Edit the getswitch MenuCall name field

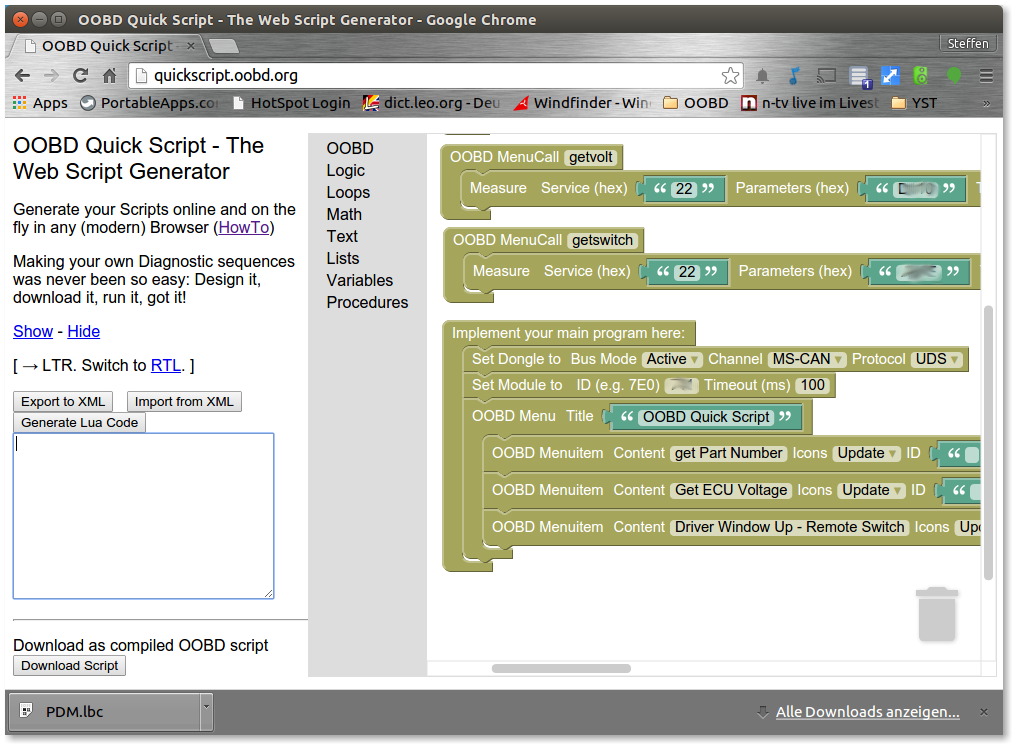point(602,240)
